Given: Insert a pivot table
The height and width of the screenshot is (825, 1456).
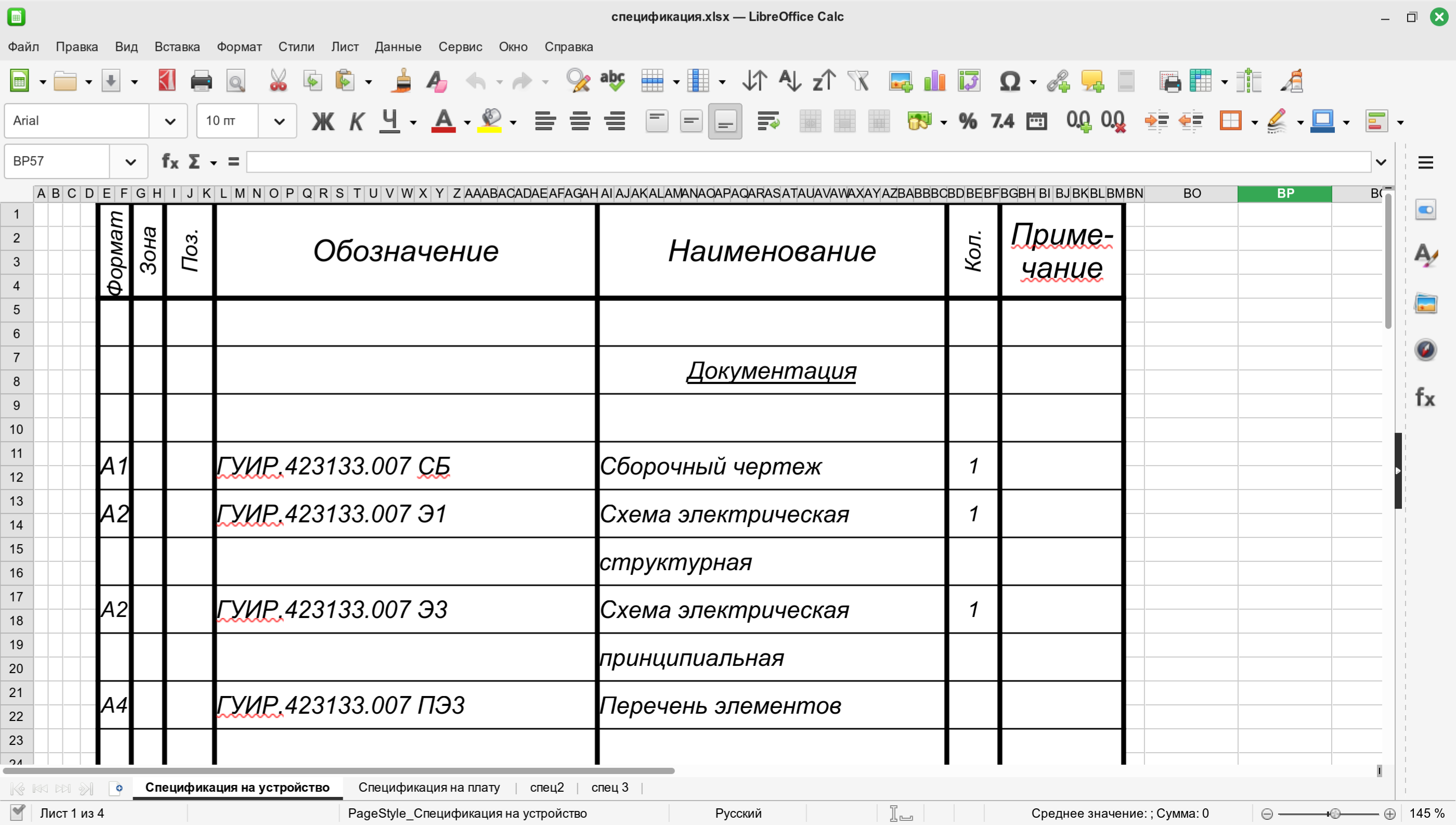Looking at the screenshot, I should [x=969, y=81].
